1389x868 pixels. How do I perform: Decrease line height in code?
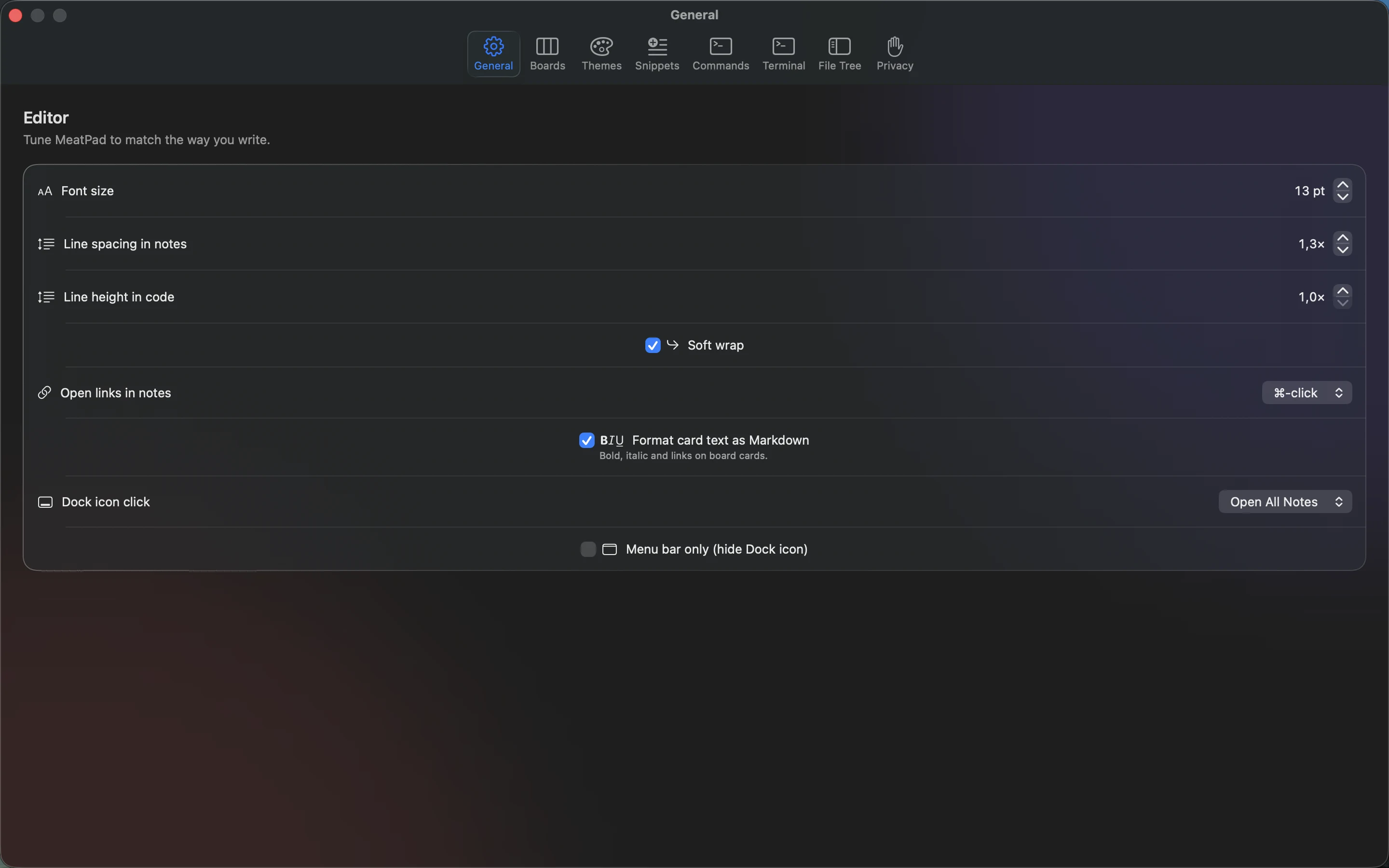click(1342, 302)
